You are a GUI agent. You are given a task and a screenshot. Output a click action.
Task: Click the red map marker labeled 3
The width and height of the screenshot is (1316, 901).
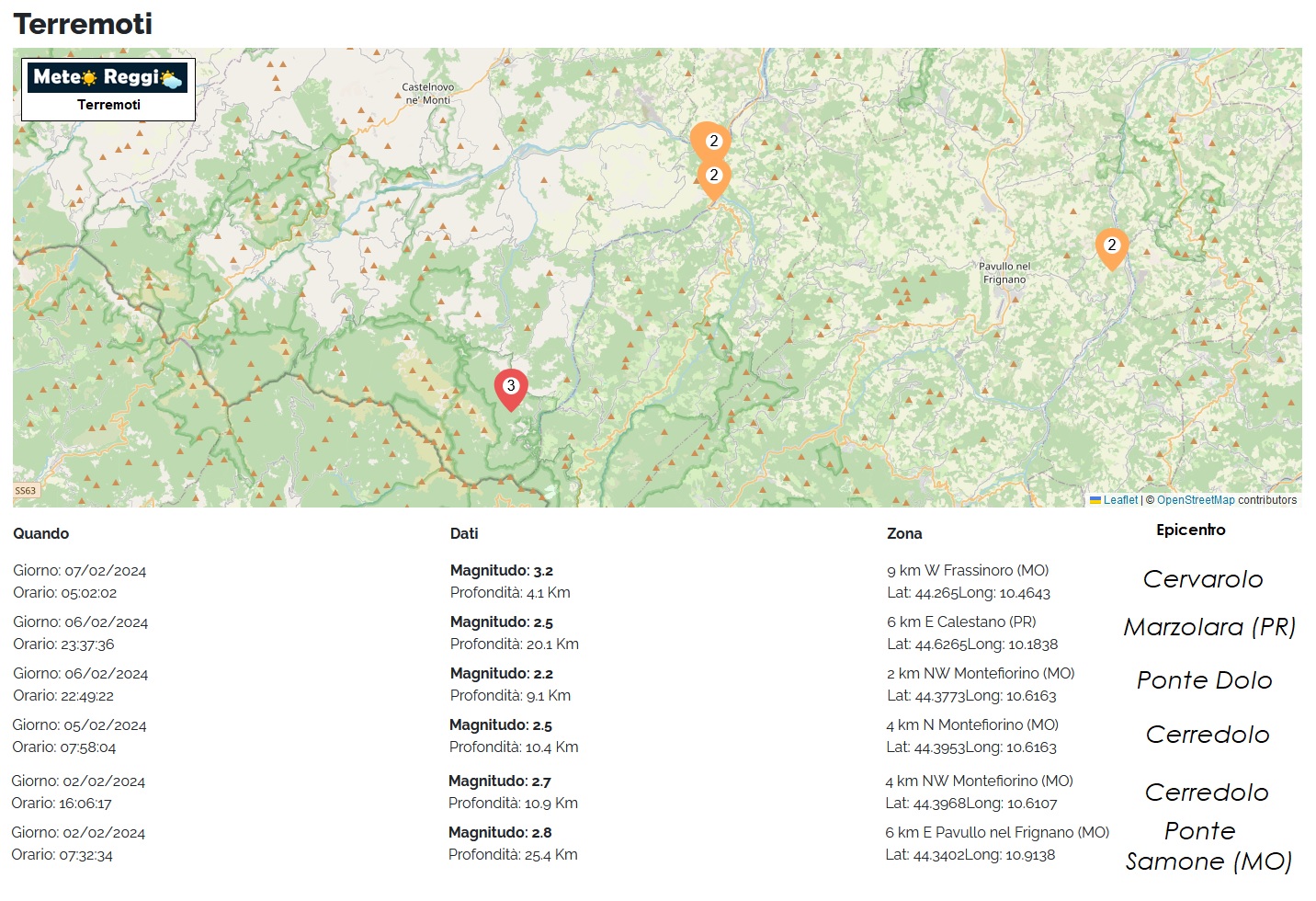tap(511, 387)
